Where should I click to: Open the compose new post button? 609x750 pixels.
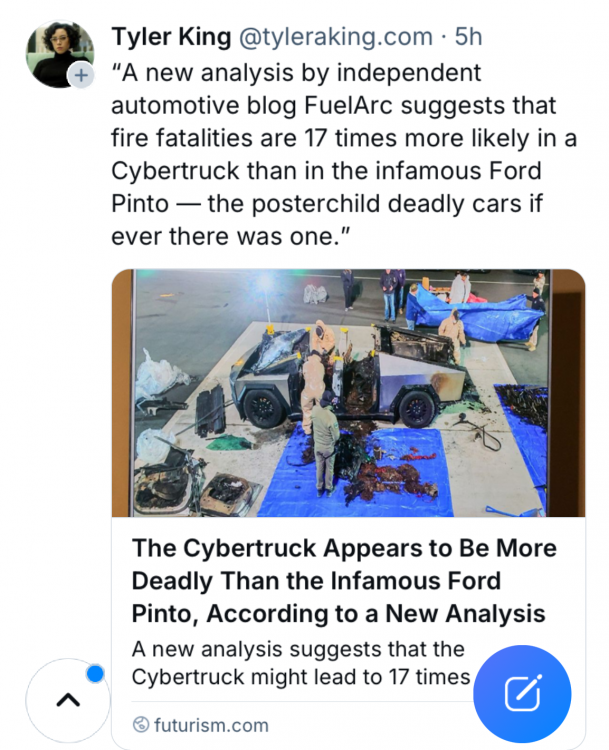(522, 694)
